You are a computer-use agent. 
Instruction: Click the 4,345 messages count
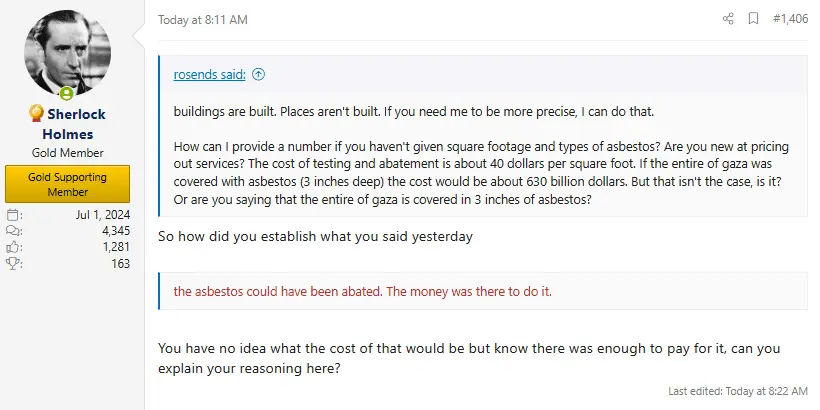pyautogui.click(x=114, y=231)
